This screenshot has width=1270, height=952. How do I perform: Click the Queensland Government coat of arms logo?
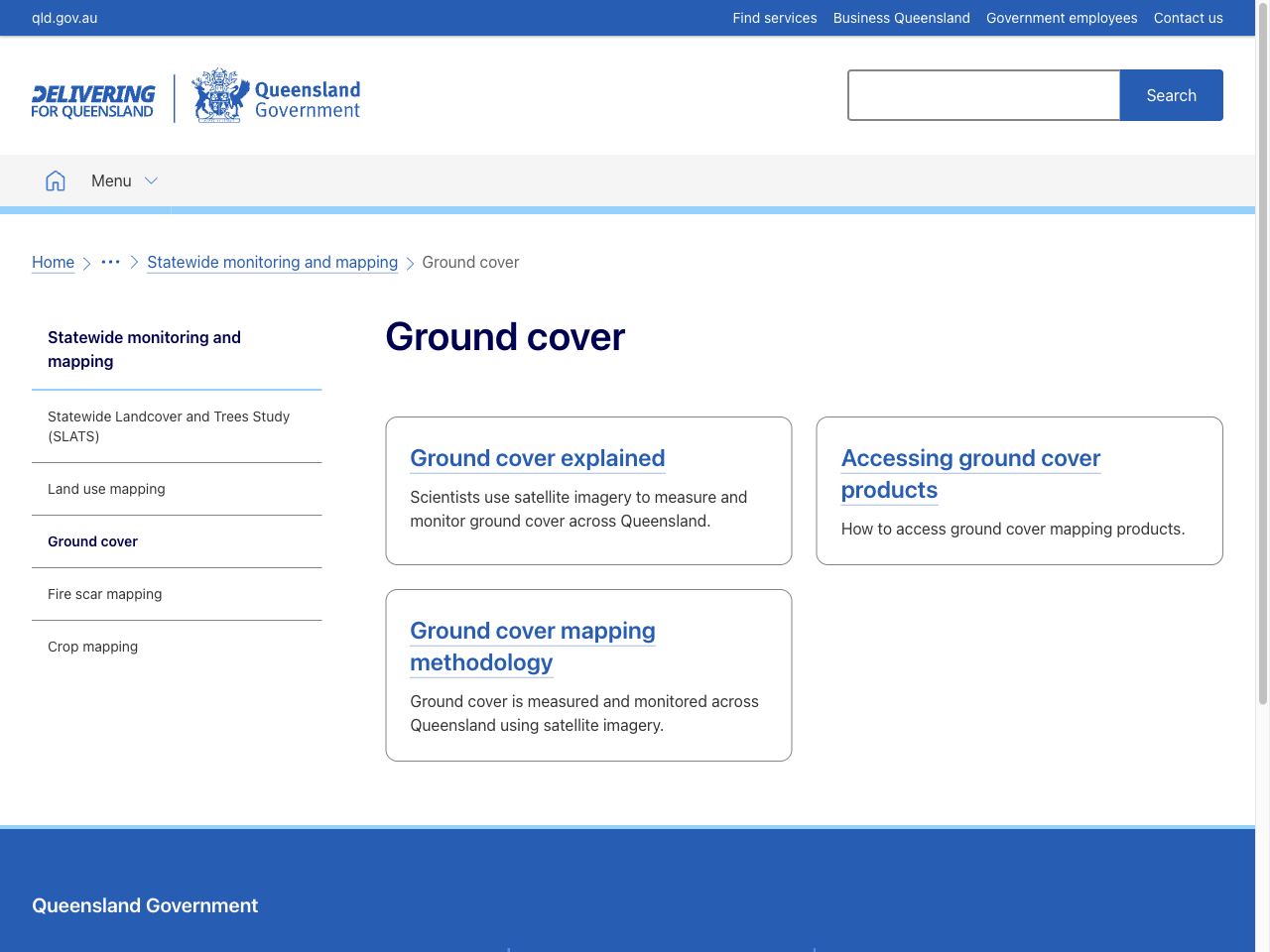coord(220,95)
